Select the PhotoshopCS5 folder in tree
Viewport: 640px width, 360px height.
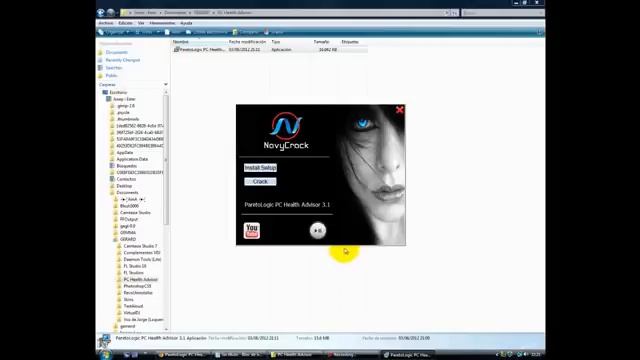coord(137,286)
